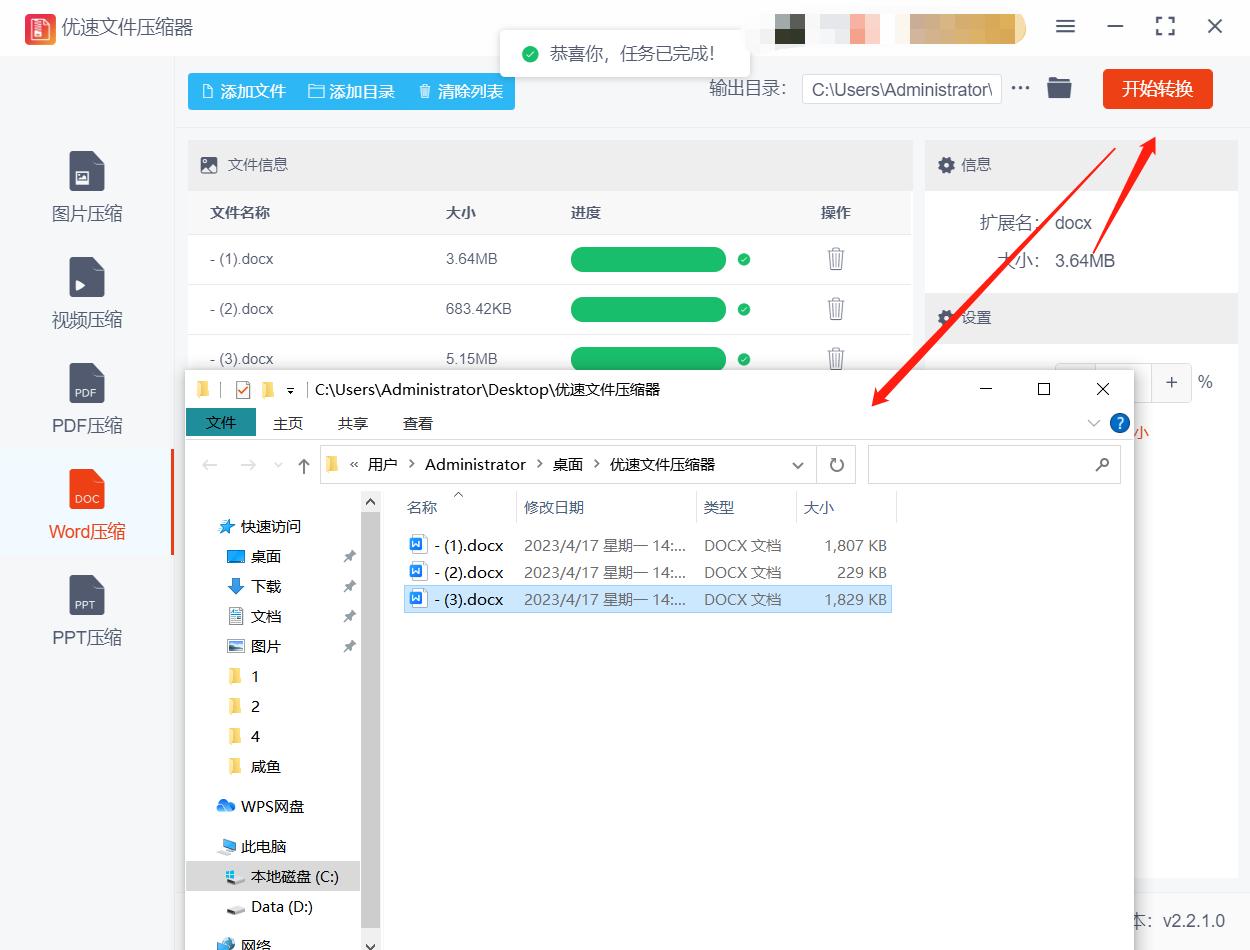Switch to PDF压缩 mode
Viewport: 1250px width, 950px height.
pyautogui.click(x=86, y=400)
